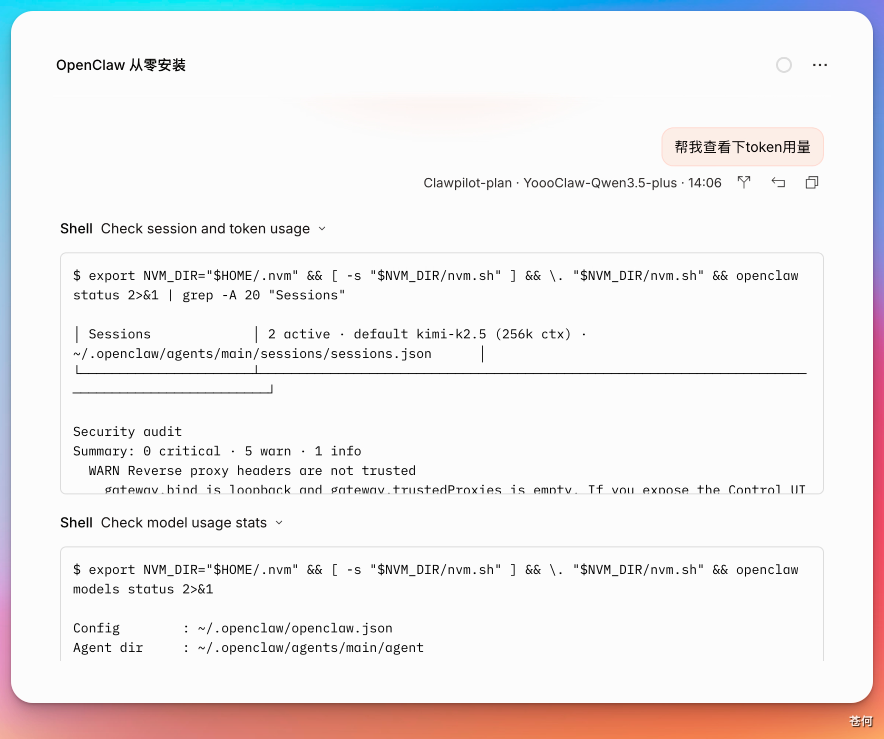Image resolution: width=884 pixels, height=739 pixels.
Task: Click the circle status icon in the header
Action: click(783, 65)
